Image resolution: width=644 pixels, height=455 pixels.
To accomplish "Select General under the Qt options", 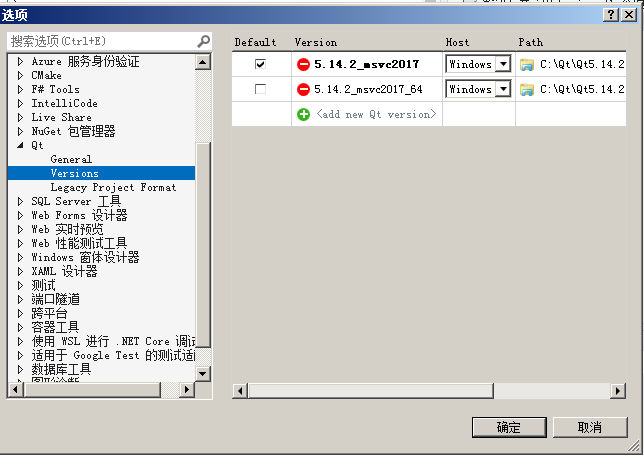I will (71, 159).
